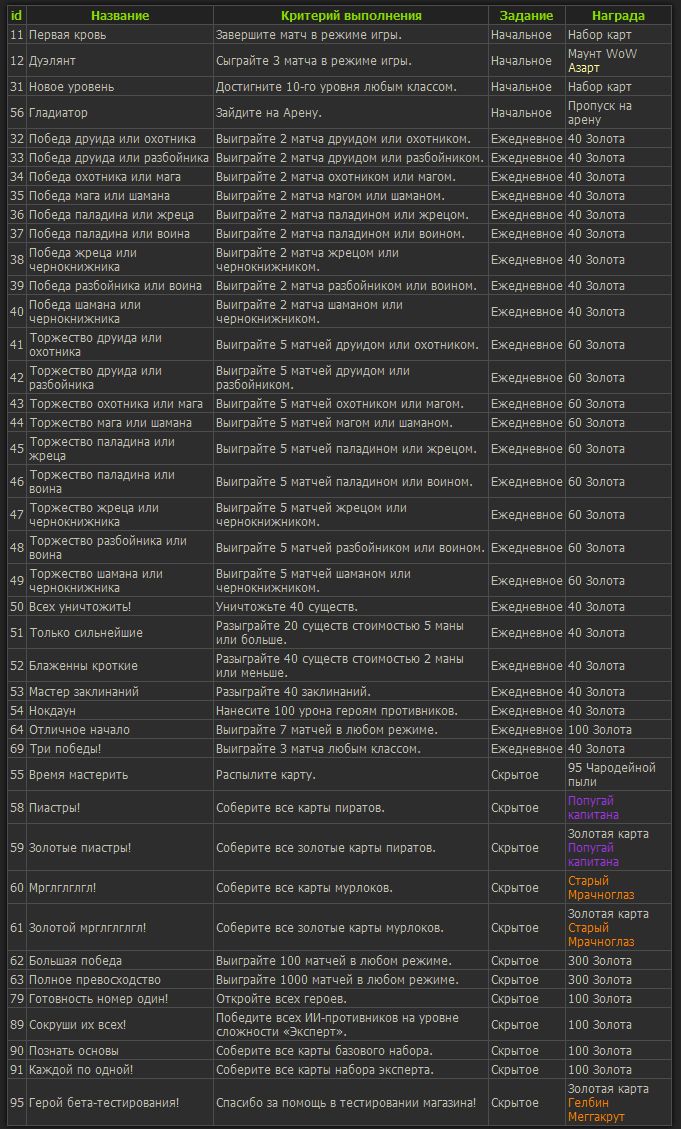Viewport: 681px width, 1129px height.
Task: Click "Разыграйте 40 заклинаний." criterion text
Action: pos(293,691)
